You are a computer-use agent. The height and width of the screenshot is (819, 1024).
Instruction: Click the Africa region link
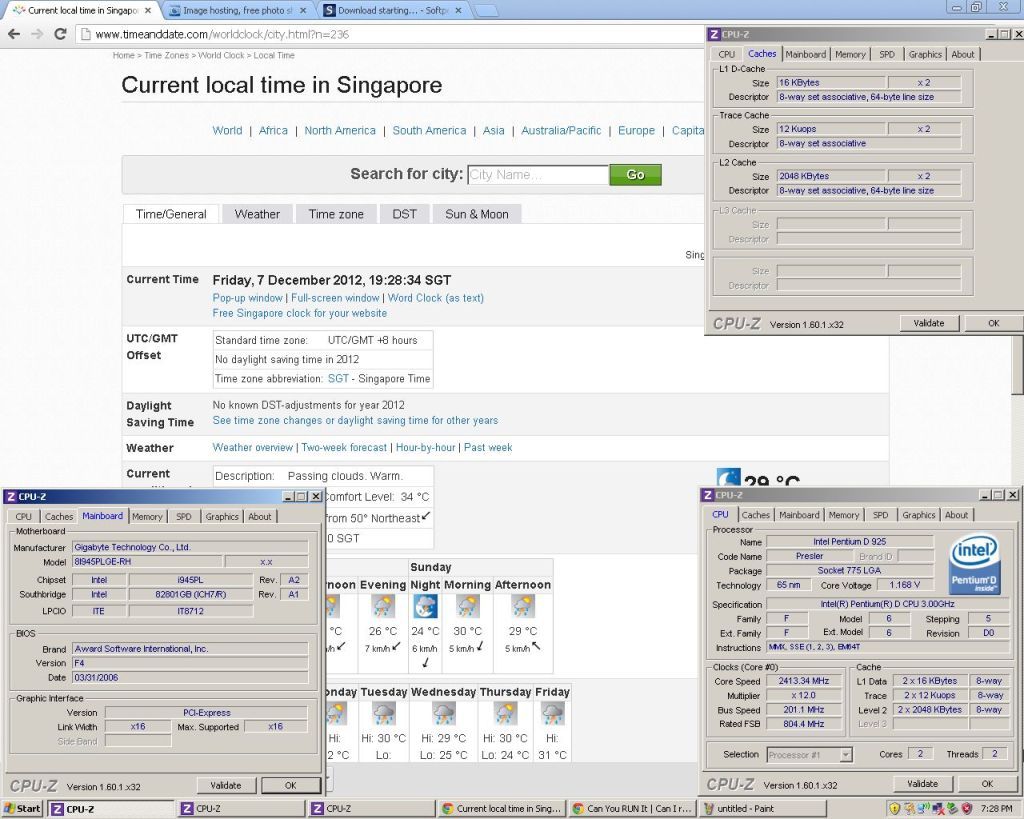coord(273,131)
